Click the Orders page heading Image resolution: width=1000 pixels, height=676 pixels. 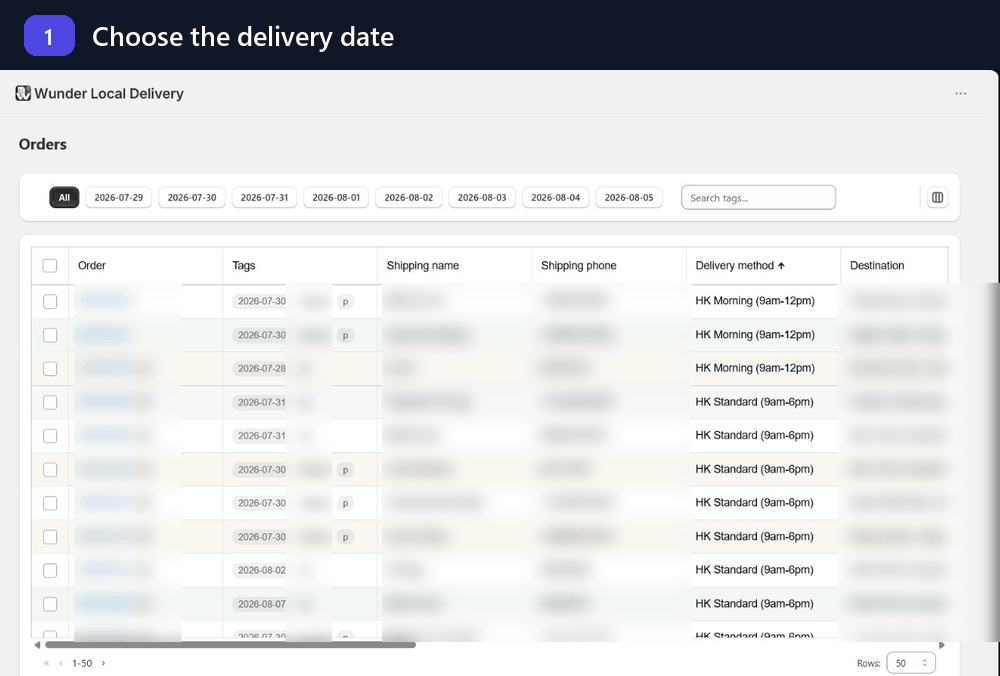point(43,144)
